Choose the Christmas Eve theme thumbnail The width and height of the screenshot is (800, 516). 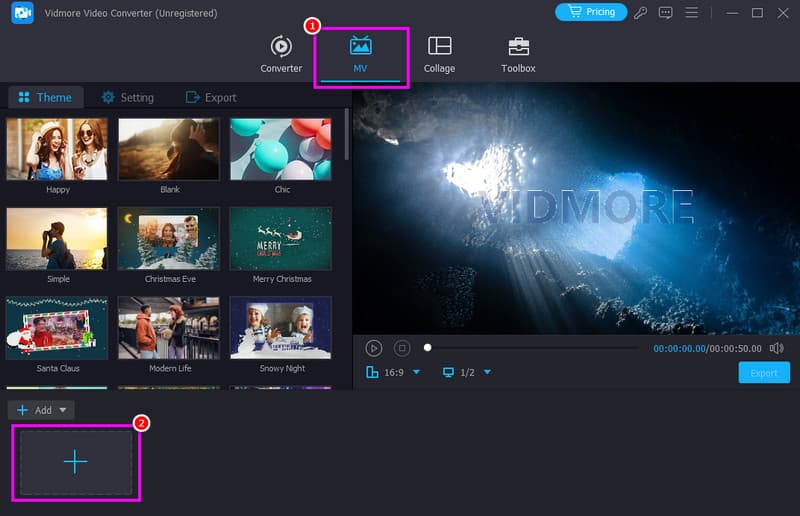169,238
